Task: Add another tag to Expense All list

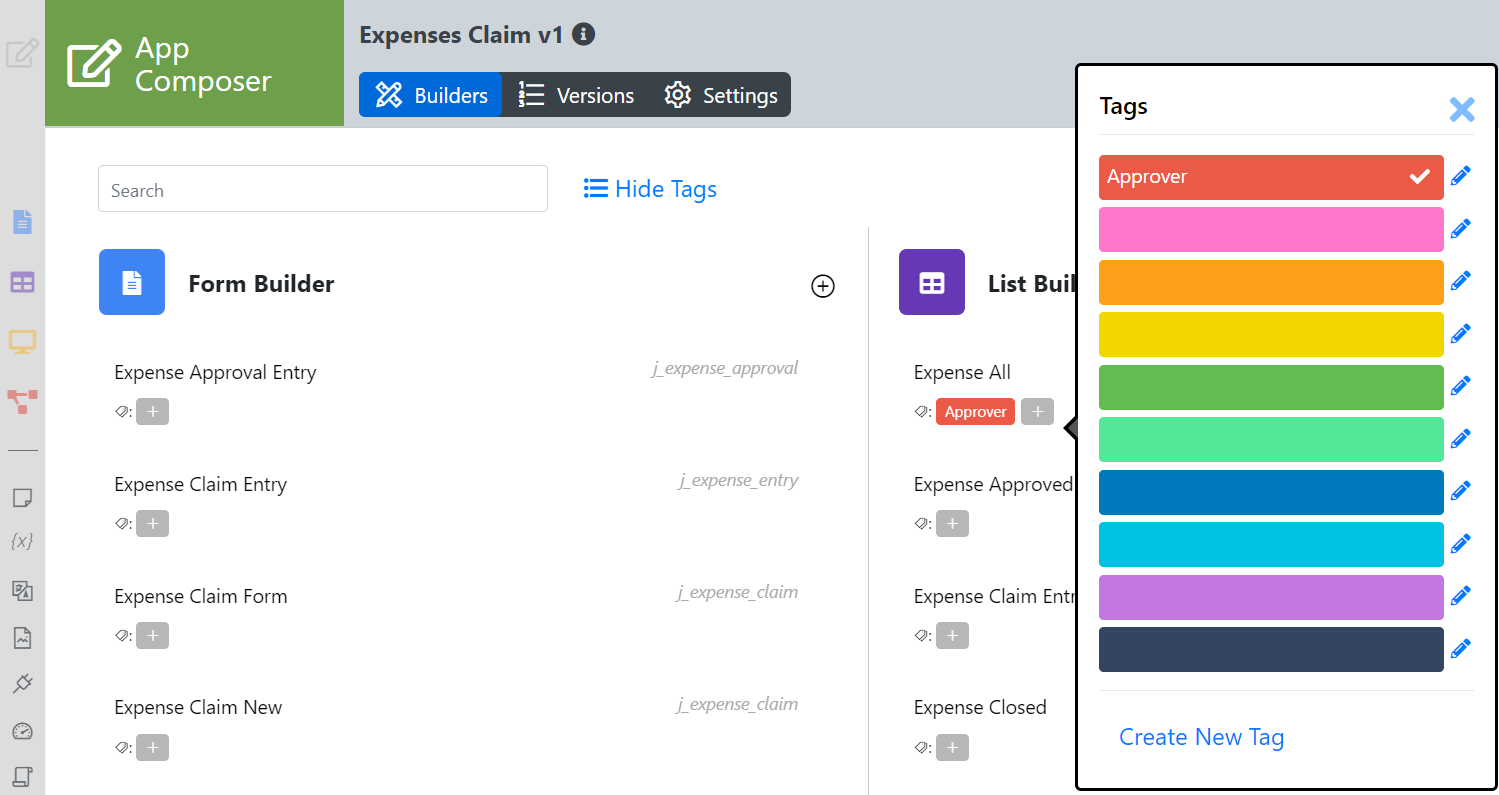Action: (x=1037, y=411)
